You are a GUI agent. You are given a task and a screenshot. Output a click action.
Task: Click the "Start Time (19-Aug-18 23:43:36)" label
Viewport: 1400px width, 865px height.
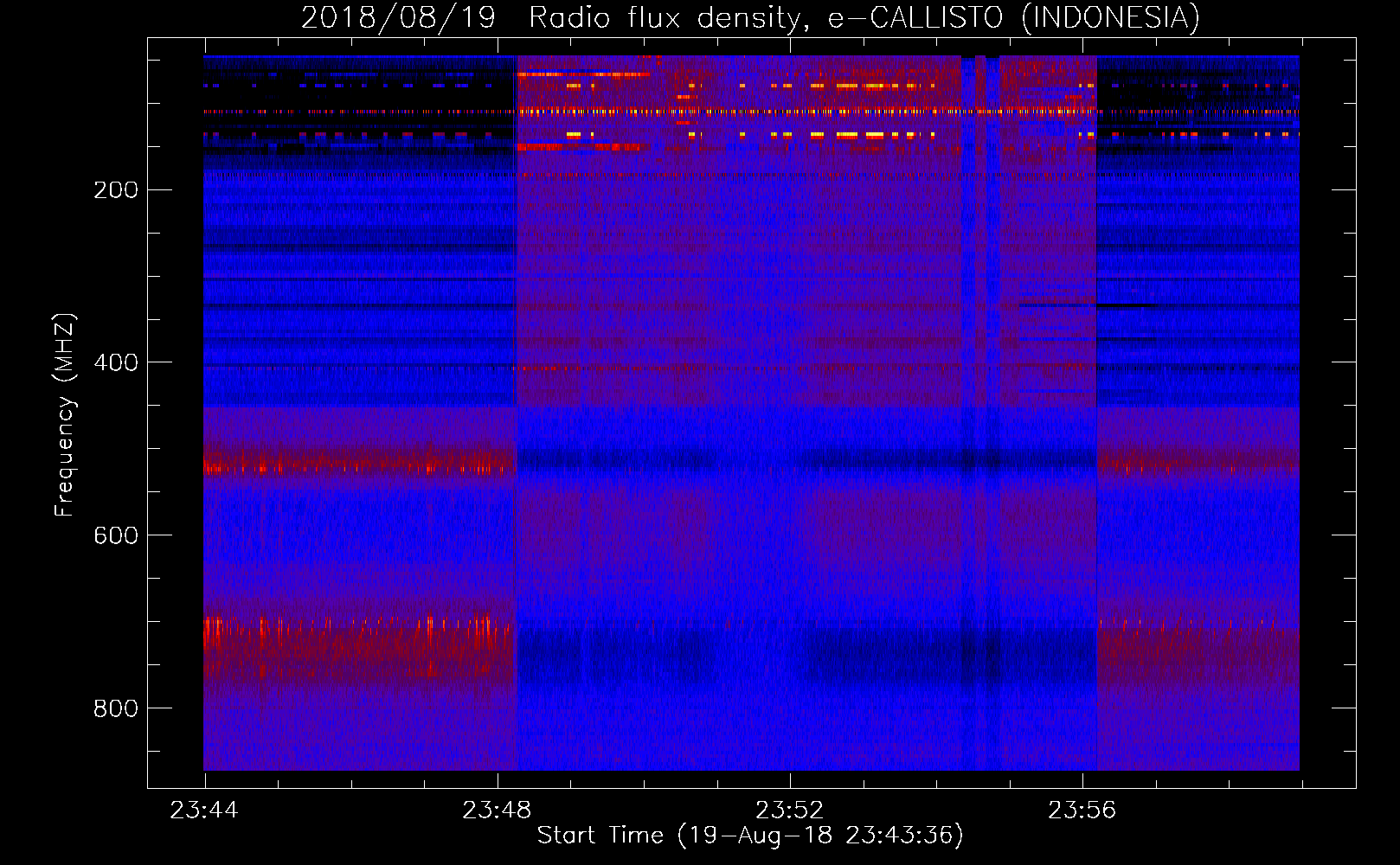pyautogui.click(x=750, y=836)
